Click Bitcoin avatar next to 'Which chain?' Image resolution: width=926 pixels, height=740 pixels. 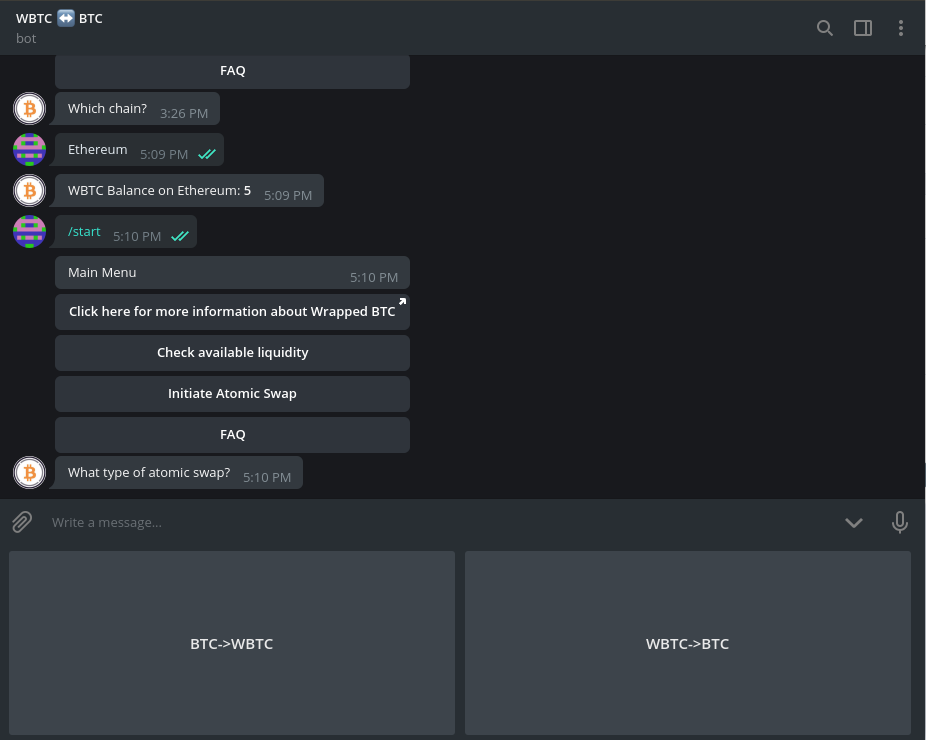(x=30, y=109)
